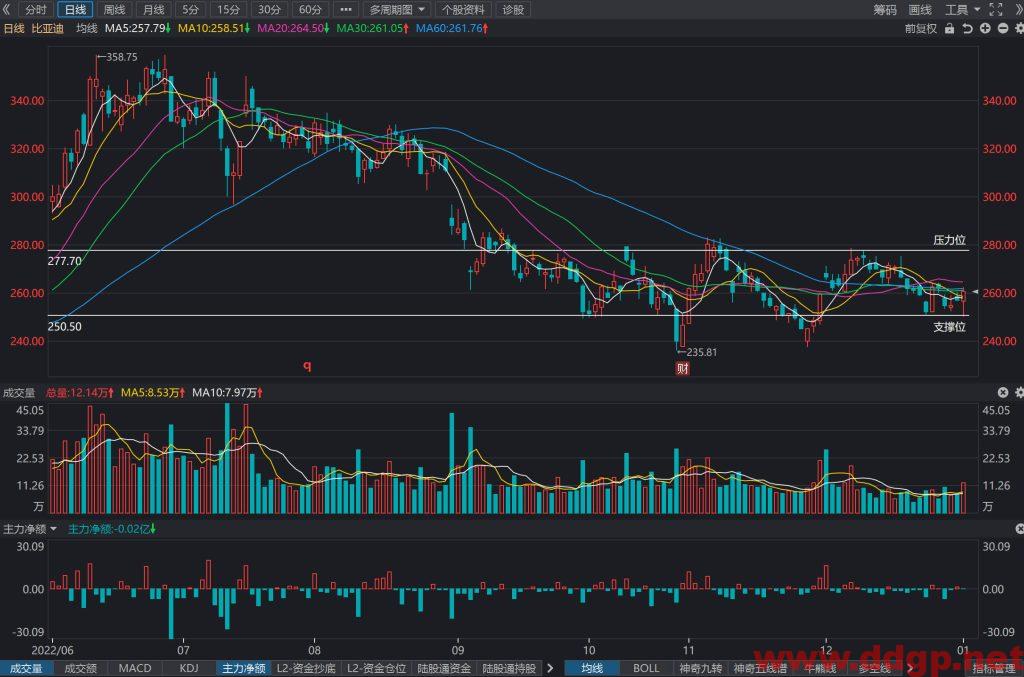Open 诊股 stock diagnosis
Viewport: 1024px width, 677px height.
pos(513,9)
